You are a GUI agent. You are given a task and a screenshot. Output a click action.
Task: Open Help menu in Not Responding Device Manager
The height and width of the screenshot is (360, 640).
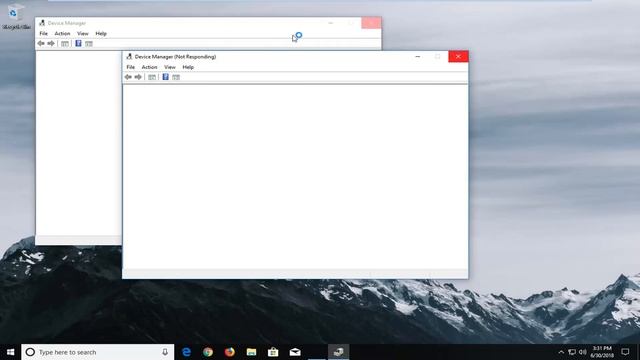pyautogui.click(x=188, y=67)
